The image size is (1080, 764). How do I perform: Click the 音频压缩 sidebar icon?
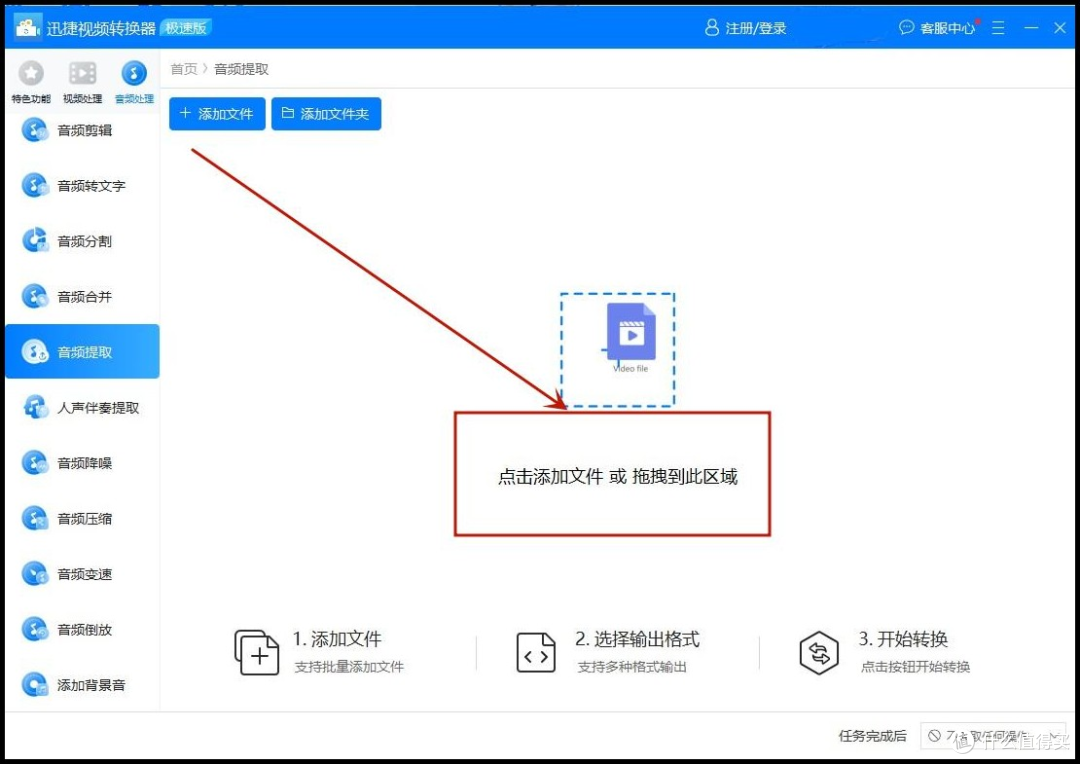tap(34, 518)
